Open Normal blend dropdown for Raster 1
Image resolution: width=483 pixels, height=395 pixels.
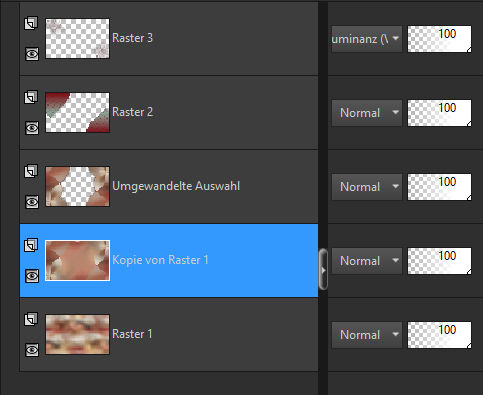367,335
